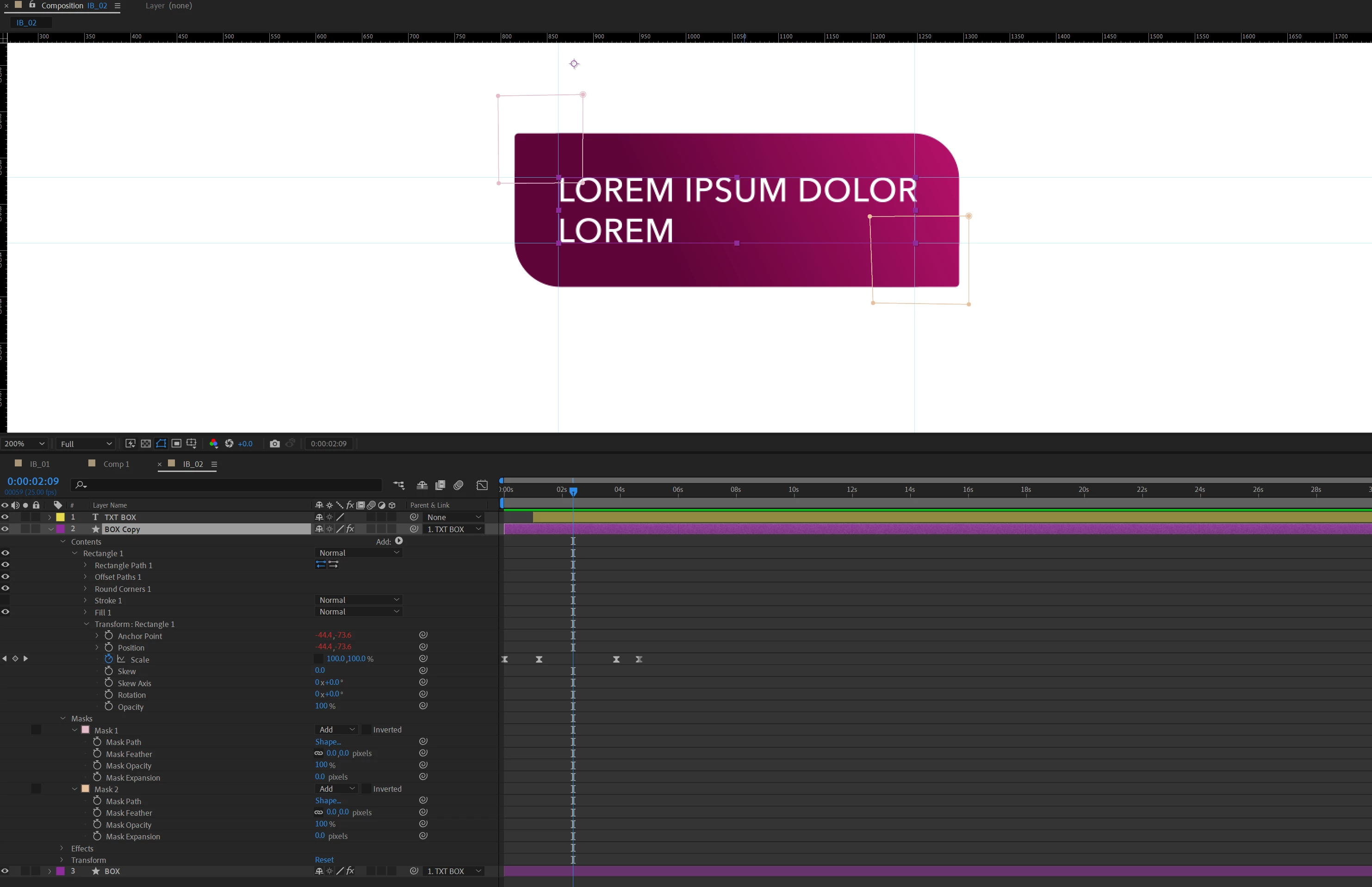Take a snapshot with the camera icon
The height and width of the screenshot is (887, 1372).
tap(275, 443)
